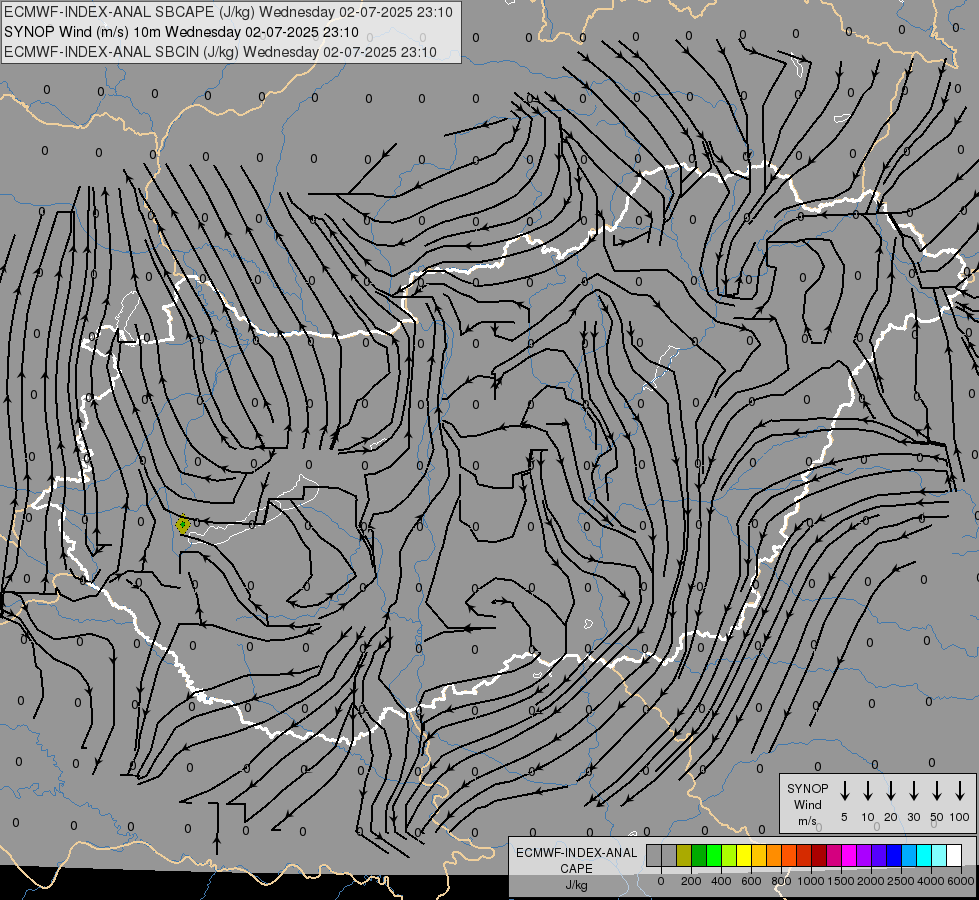Select the dark green CAPE legend swatch
This screenshot has width=979, height=900.
699,855
